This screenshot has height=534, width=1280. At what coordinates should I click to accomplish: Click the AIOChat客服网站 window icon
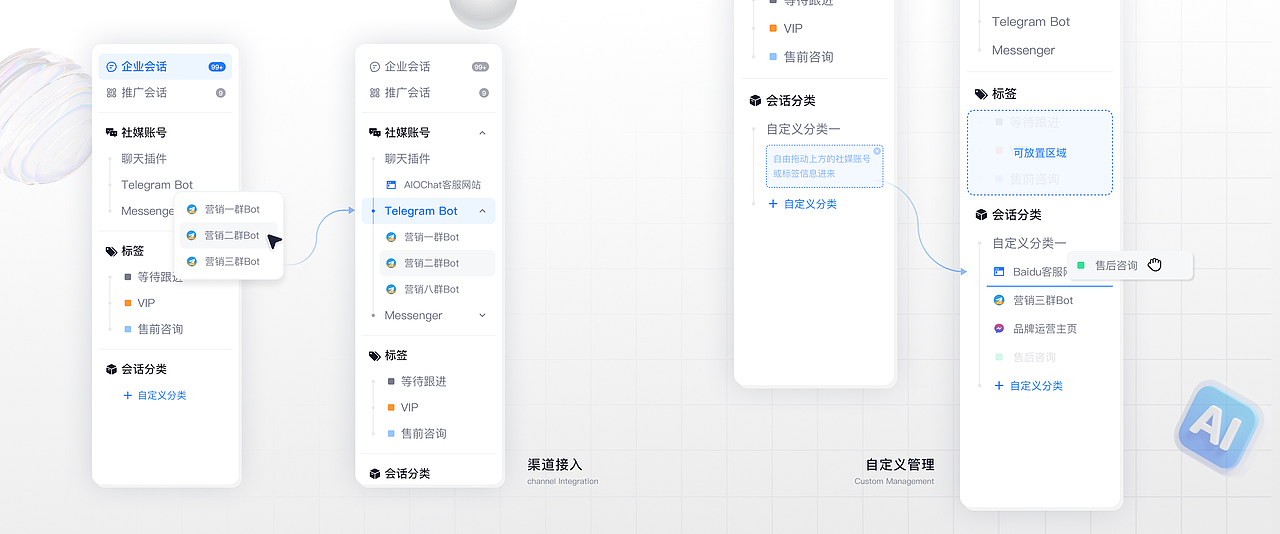coord(392,185)
